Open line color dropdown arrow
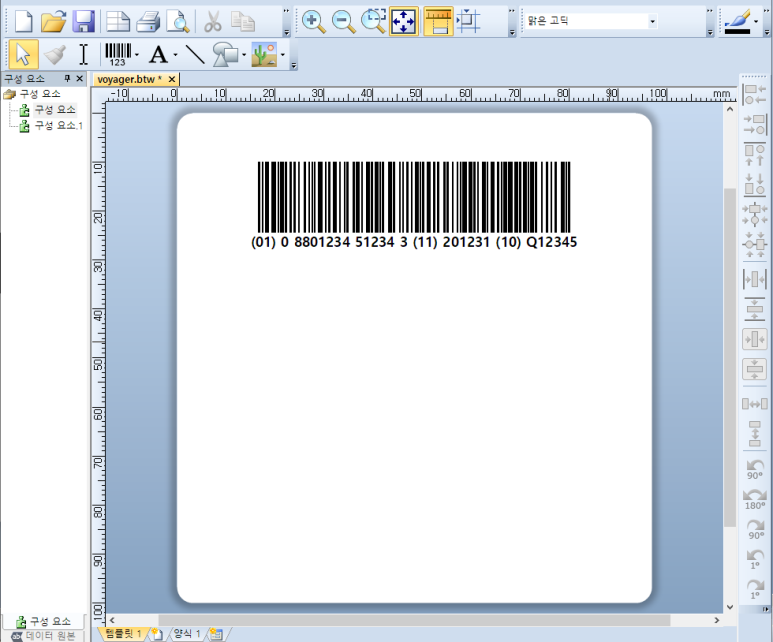 click(x=756, y=22)
